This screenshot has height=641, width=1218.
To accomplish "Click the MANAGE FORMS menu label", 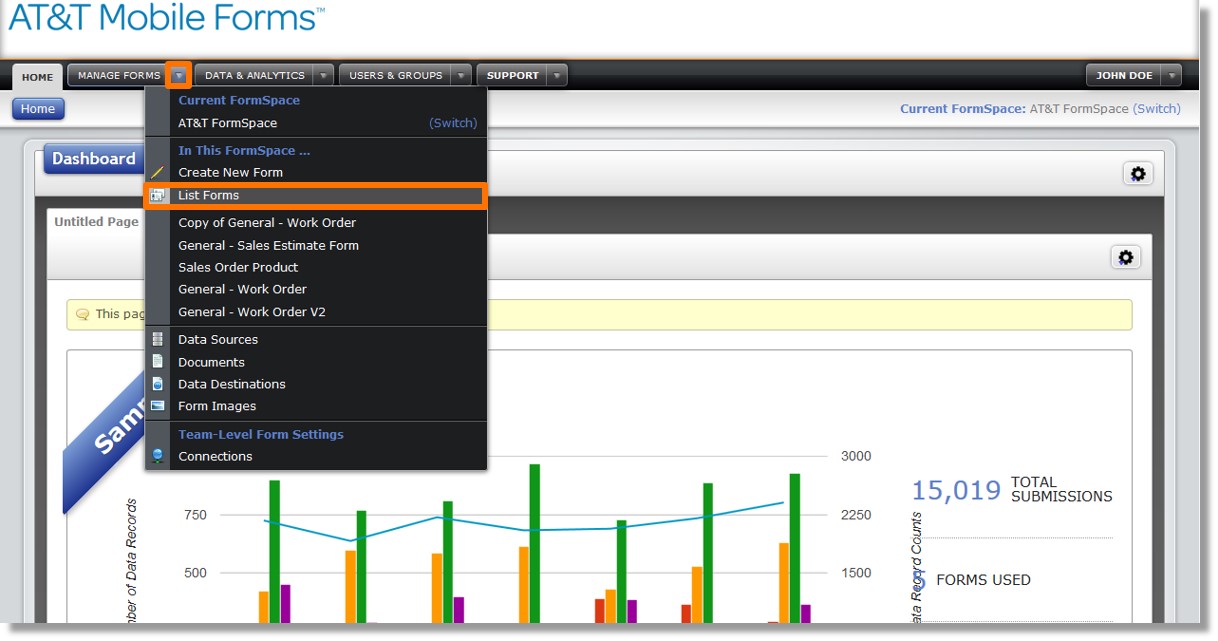I will point(119,75).
